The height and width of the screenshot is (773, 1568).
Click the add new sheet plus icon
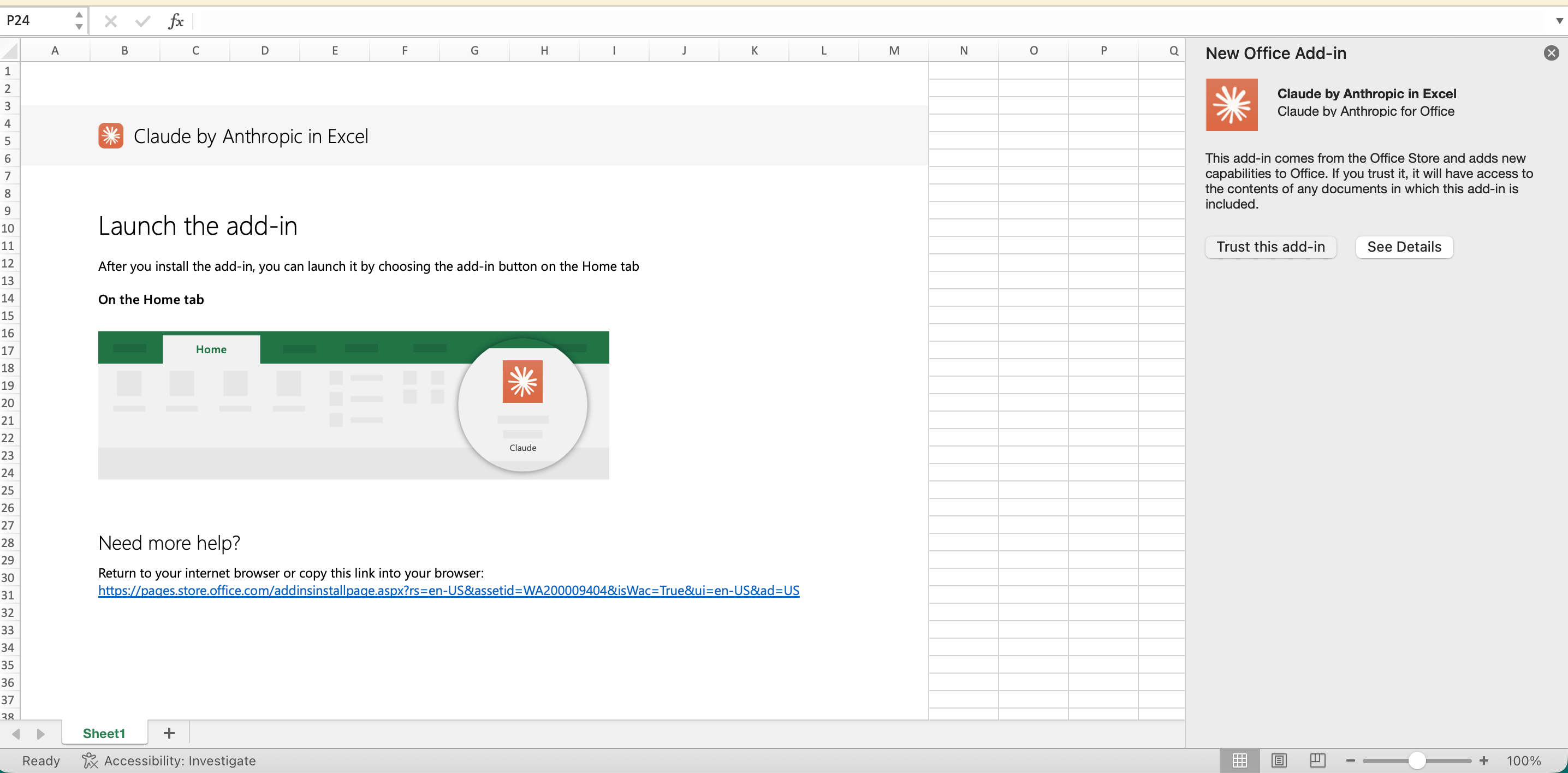pyautogui.click(x=169, y=733)
